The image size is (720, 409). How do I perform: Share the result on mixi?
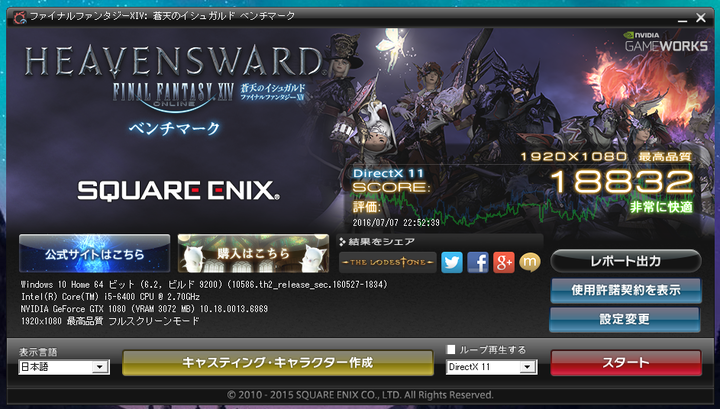529,263
